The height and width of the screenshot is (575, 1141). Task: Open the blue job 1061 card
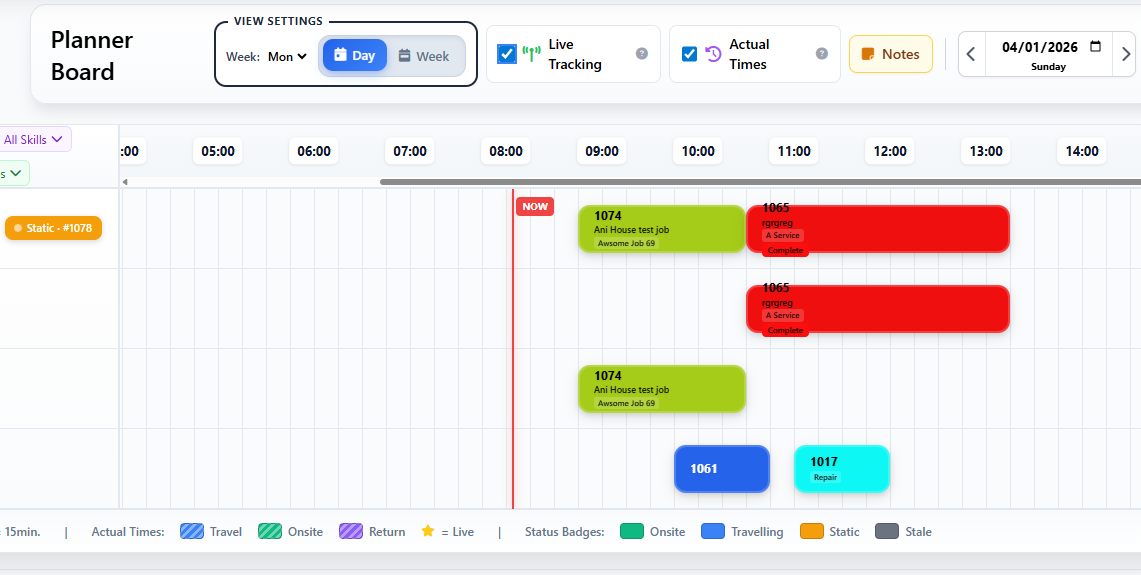tap(722, 469)
